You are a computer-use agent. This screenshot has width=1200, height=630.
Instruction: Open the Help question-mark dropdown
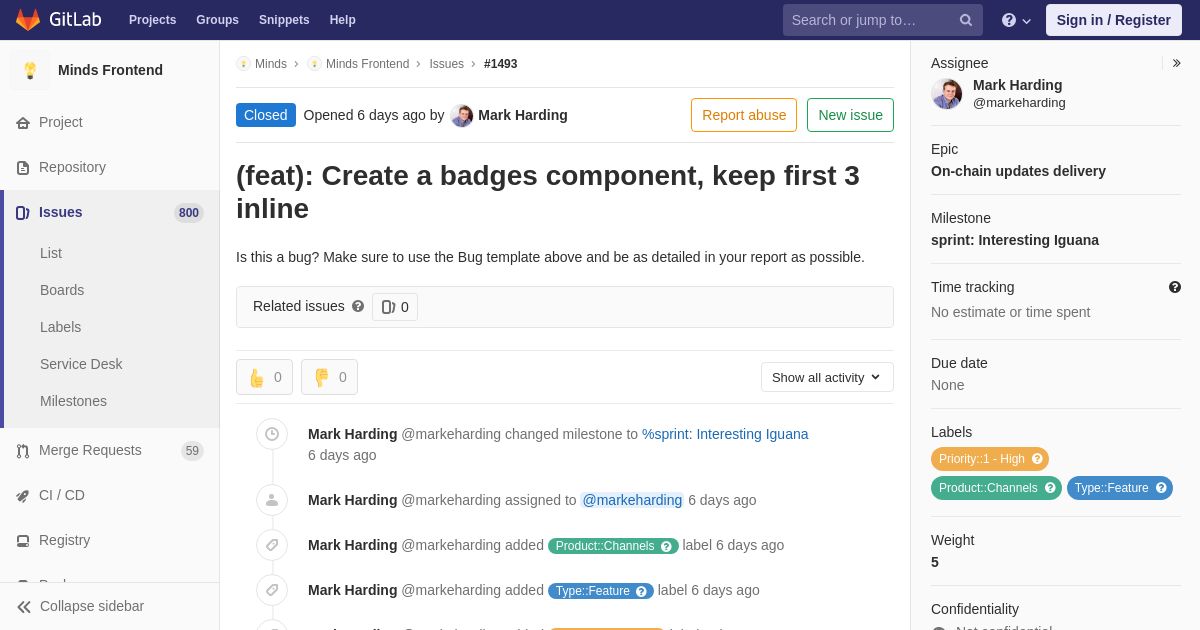[1016, 20]
